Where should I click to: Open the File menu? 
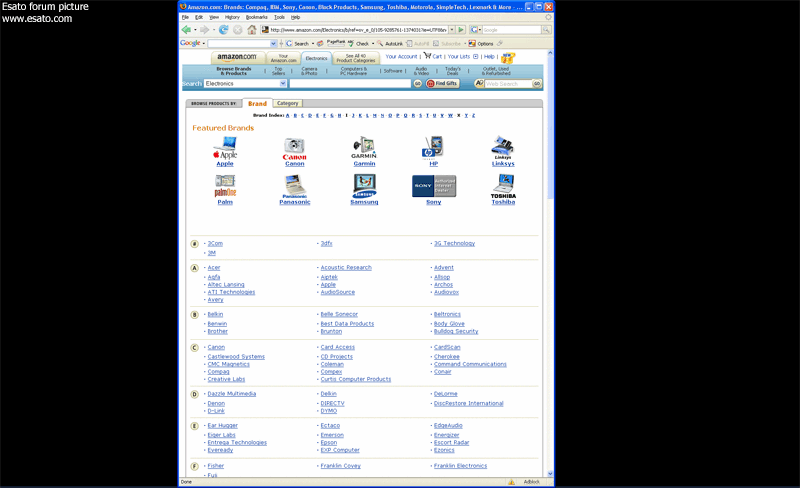click(185, 17)
